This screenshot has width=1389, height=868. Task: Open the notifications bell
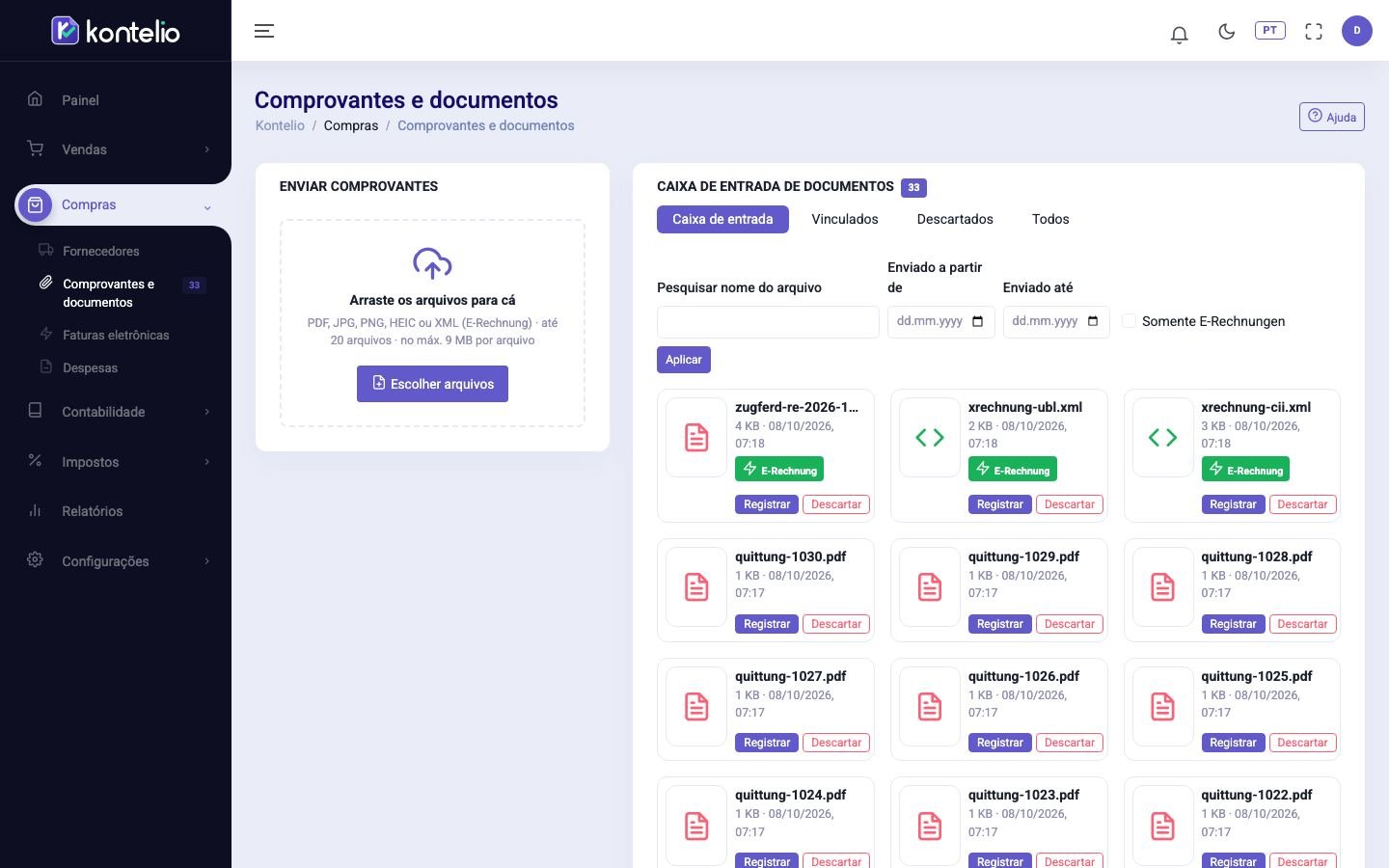1179,35
